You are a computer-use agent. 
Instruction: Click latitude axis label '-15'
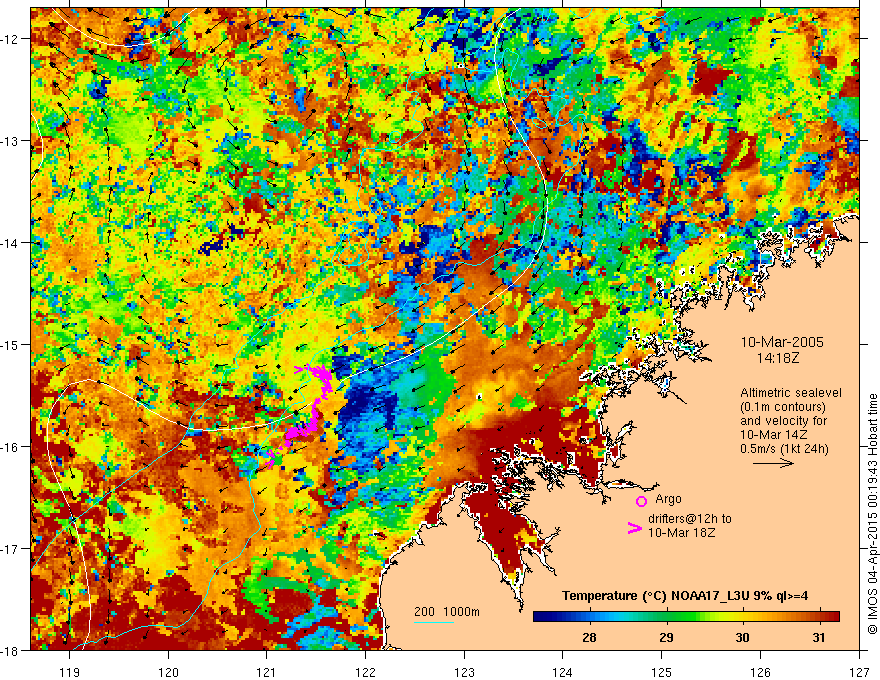pos(10,344)
